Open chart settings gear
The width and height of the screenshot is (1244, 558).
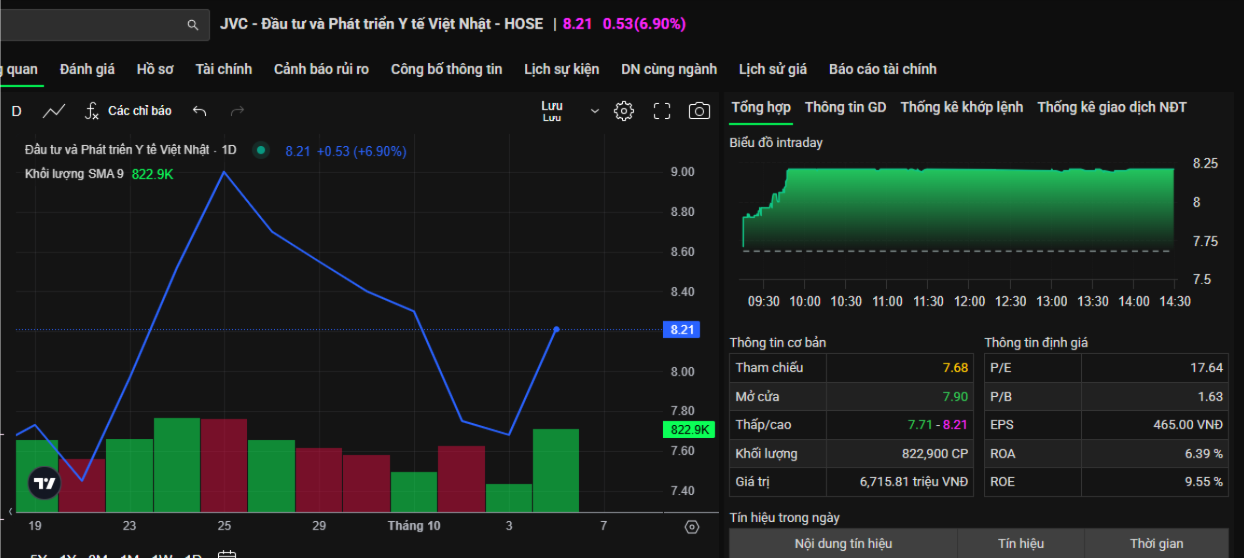624,111
